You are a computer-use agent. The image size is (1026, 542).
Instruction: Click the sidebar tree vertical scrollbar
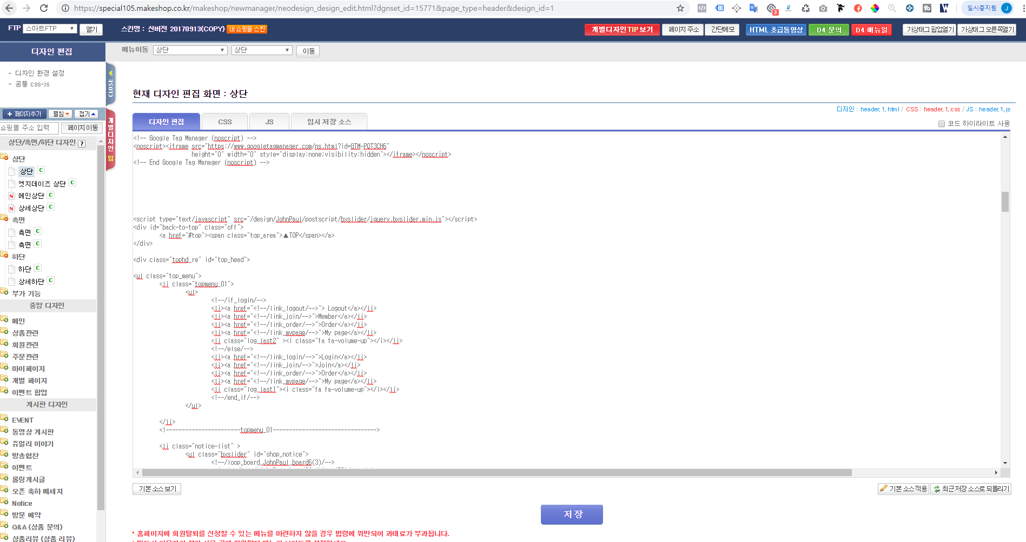tap(100, 327)
